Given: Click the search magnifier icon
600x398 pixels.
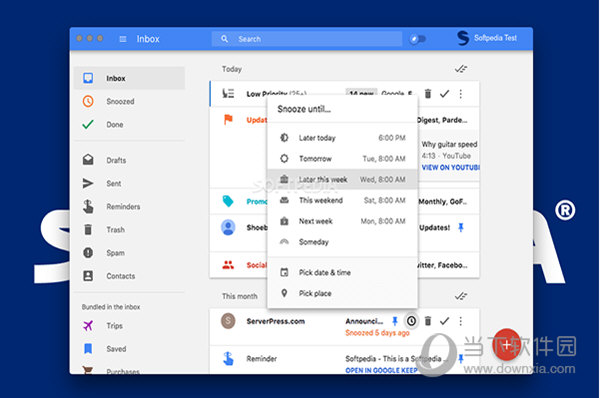Looking at the screenshot, I should coord(225,39).
